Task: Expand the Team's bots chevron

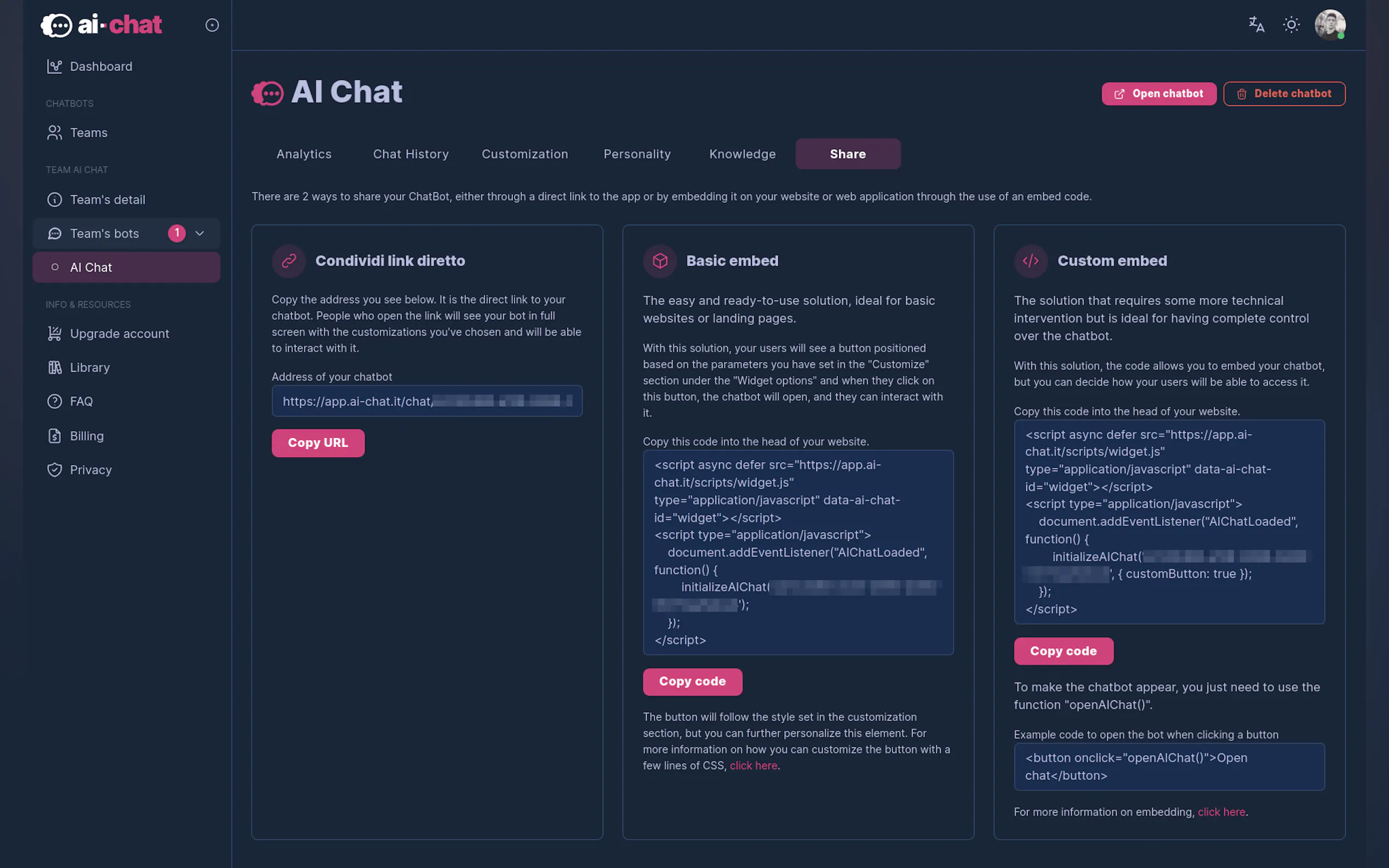Action: click(x=200, y=233)
